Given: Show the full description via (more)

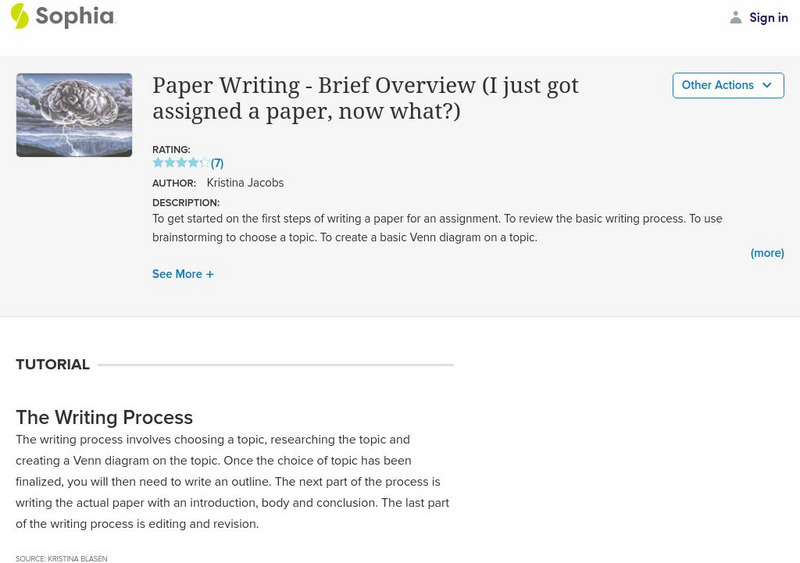Looking at the screenshot, I should [767, 253].
